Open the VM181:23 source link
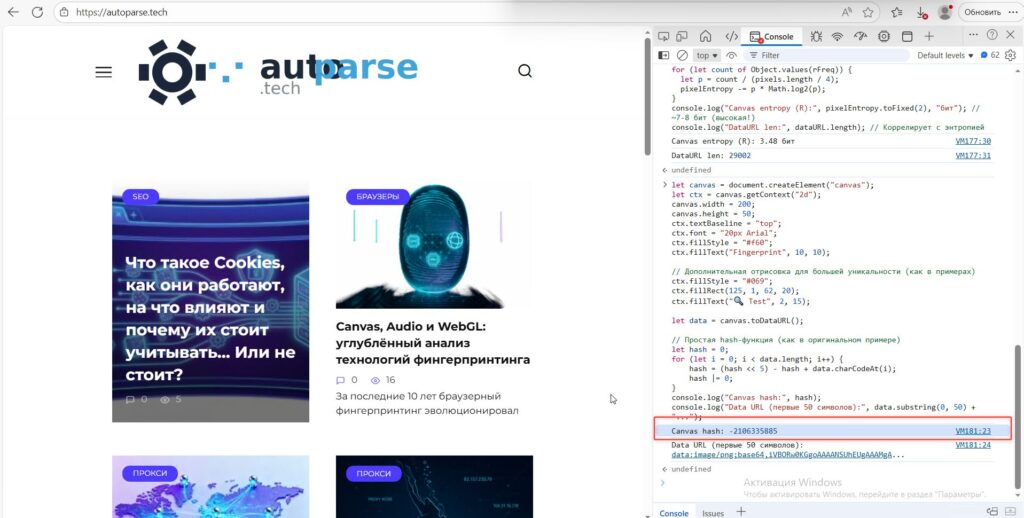1024x518 pixels. coord(973,431)
